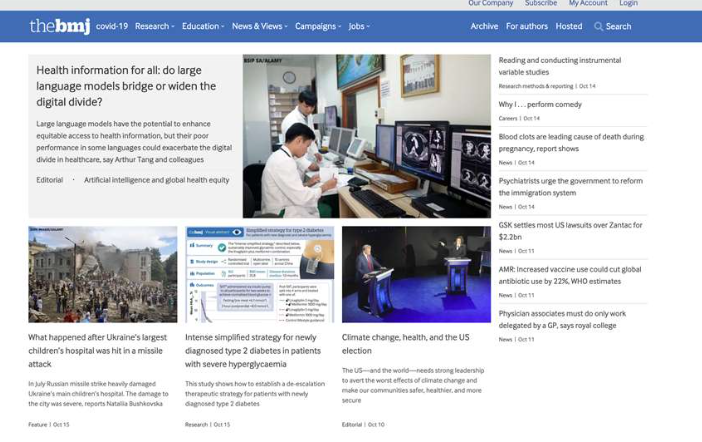Open My Account

(x=588, y=3)
